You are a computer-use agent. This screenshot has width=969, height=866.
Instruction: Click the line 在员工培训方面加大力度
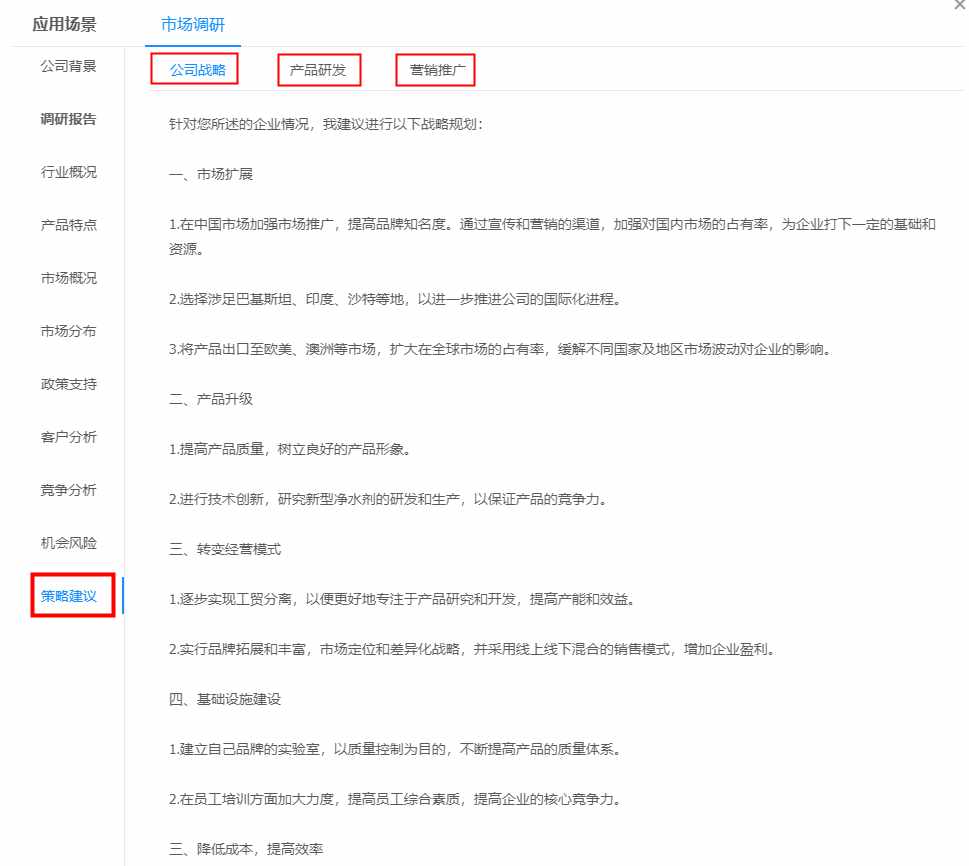tap(395, 799)
